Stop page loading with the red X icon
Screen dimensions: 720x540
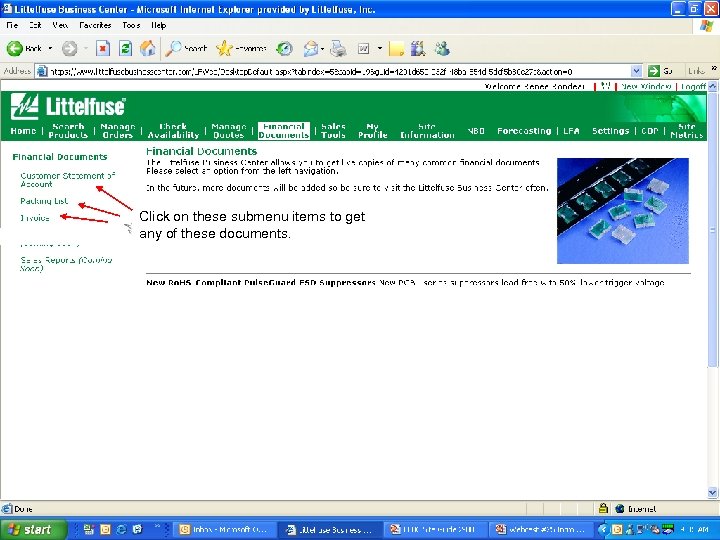(103, 48)
